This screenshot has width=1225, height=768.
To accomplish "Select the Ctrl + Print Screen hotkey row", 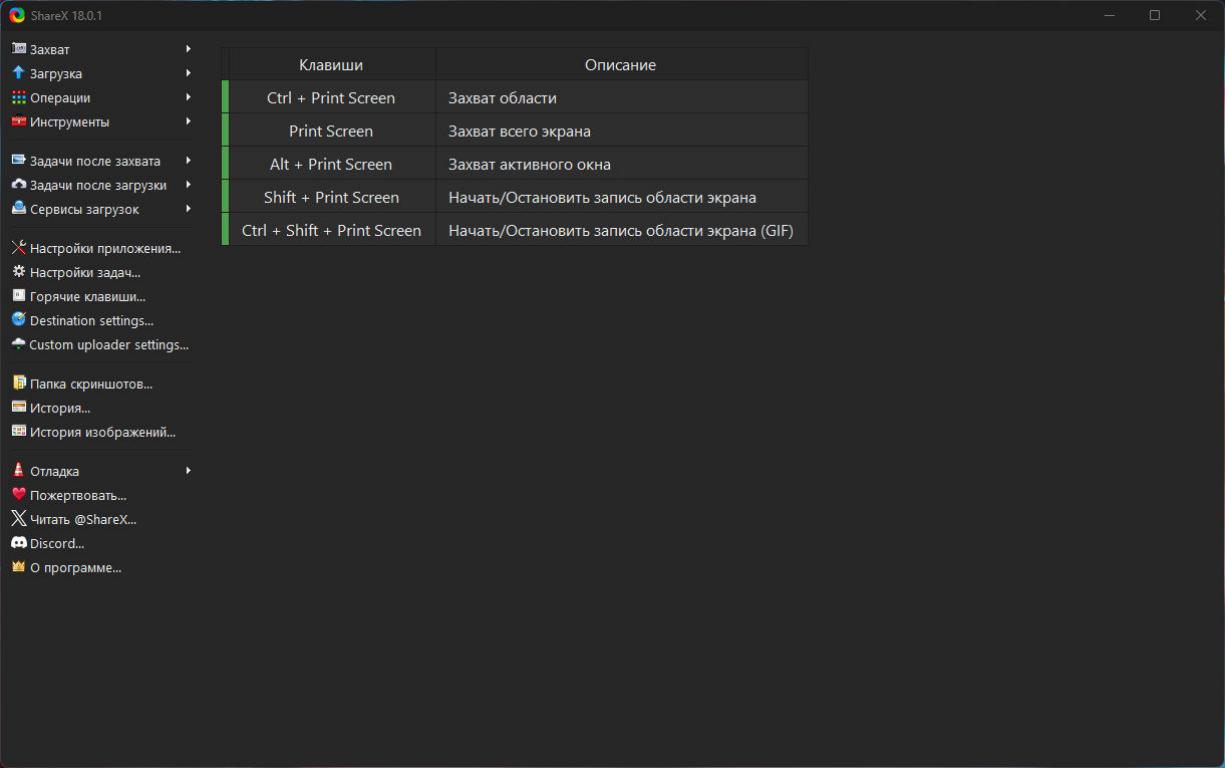I will point(331,98).
